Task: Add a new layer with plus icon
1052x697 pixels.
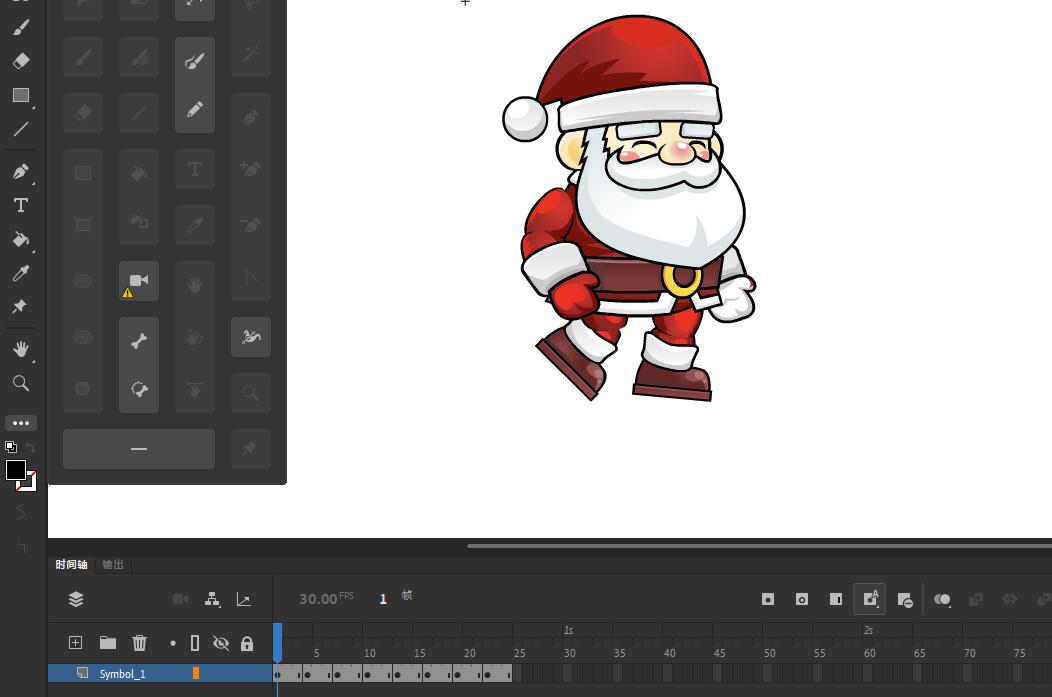Action: (x=75, y=643)
